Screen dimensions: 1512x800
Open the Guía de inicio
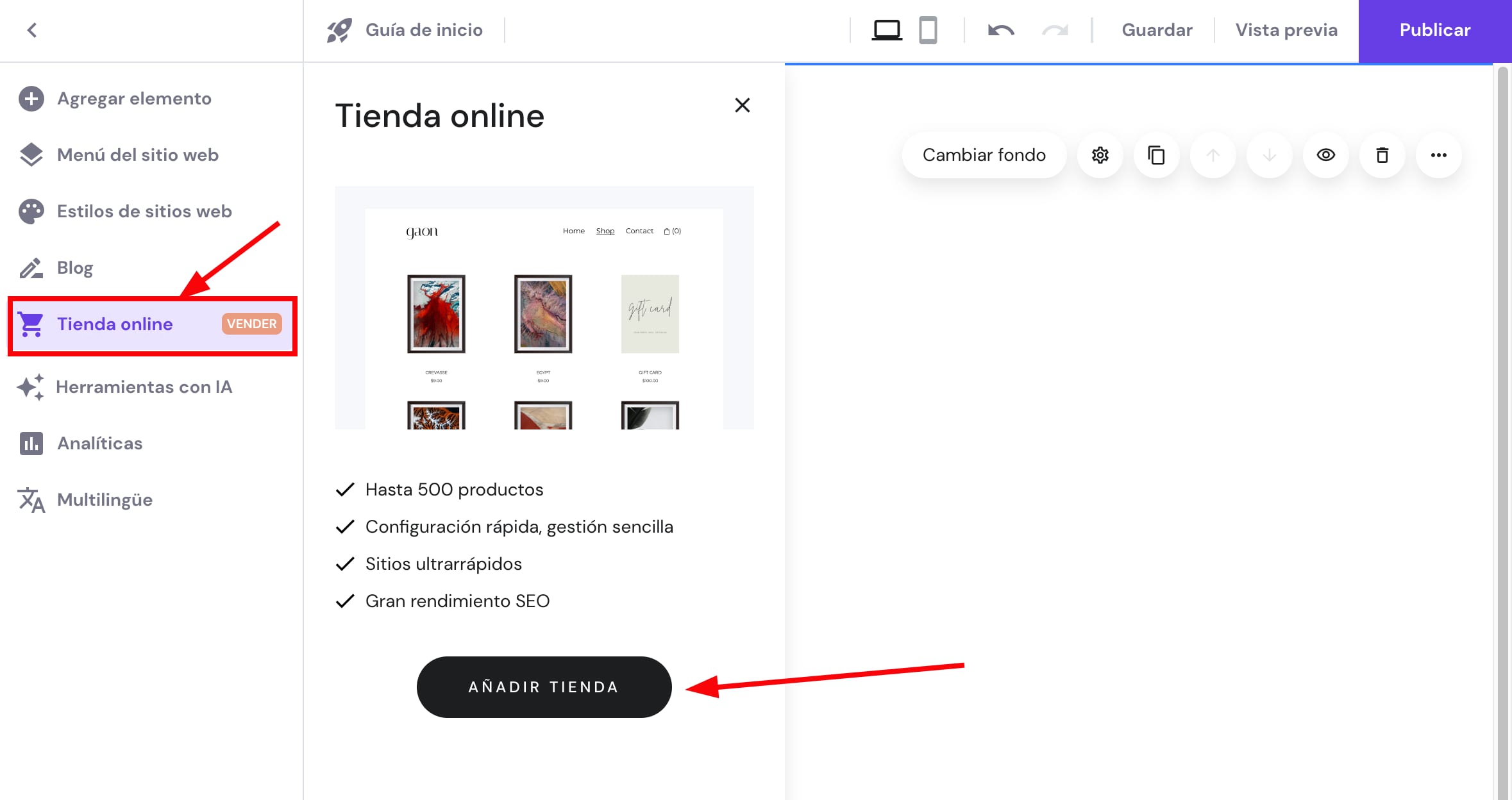424,29
